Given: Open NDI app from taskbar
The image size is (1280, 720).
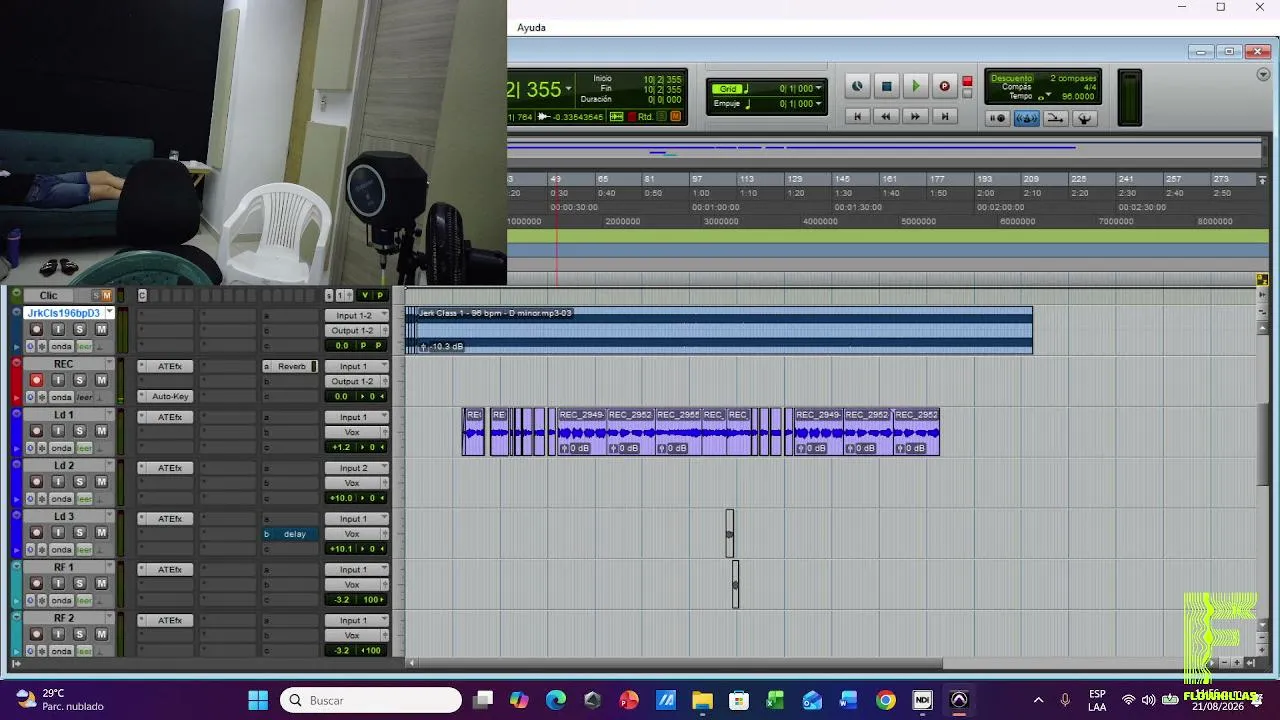Looking at the screenshot, I should pyautogui.click(x=922, y=700).
